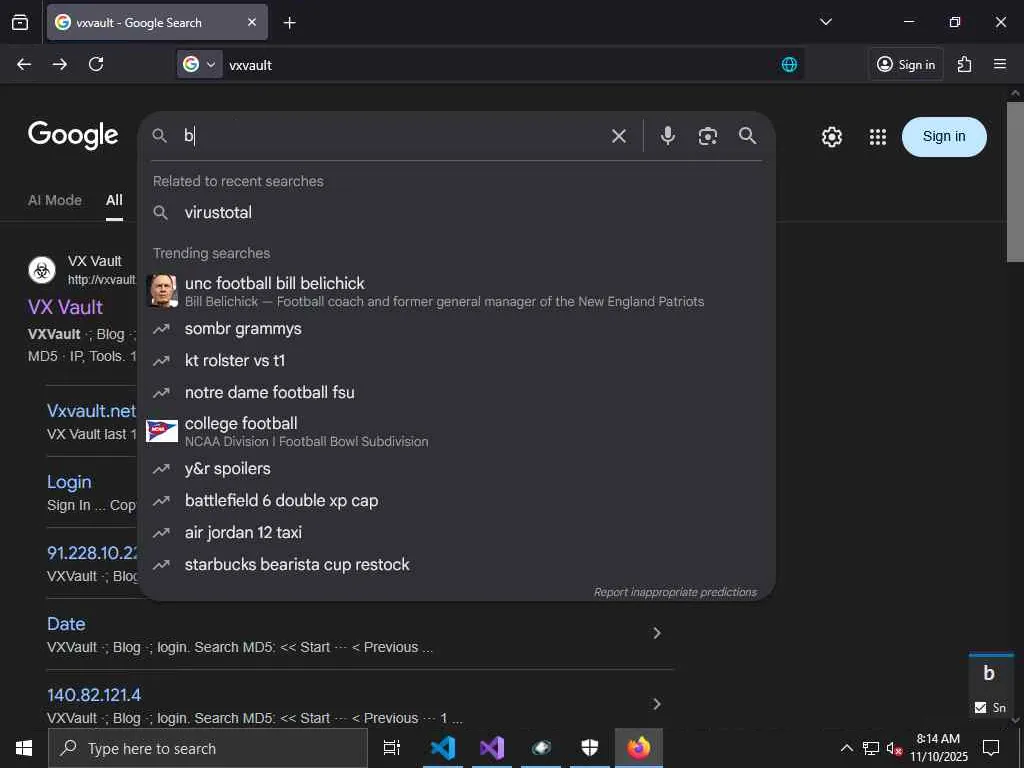Select the unc football bill belichick suggestion
This screenshot has width=1024, height=768.
(456, 291)
